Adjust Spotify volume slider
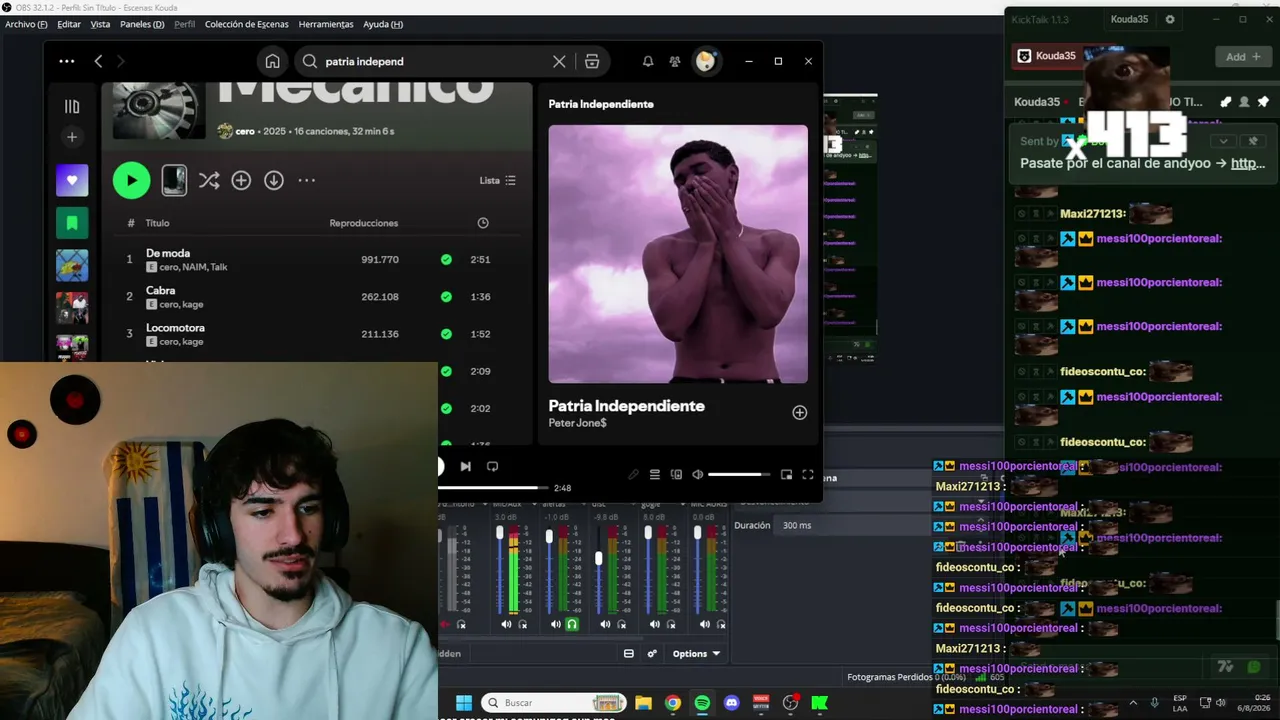The height and width of the screenshot is (720, 1280). click(739, 475)
